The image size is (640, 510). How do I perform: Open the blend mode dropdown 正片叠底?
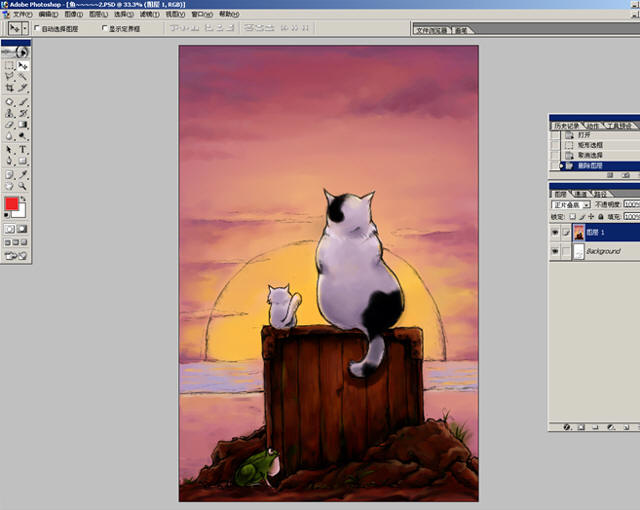click(571, 205)
